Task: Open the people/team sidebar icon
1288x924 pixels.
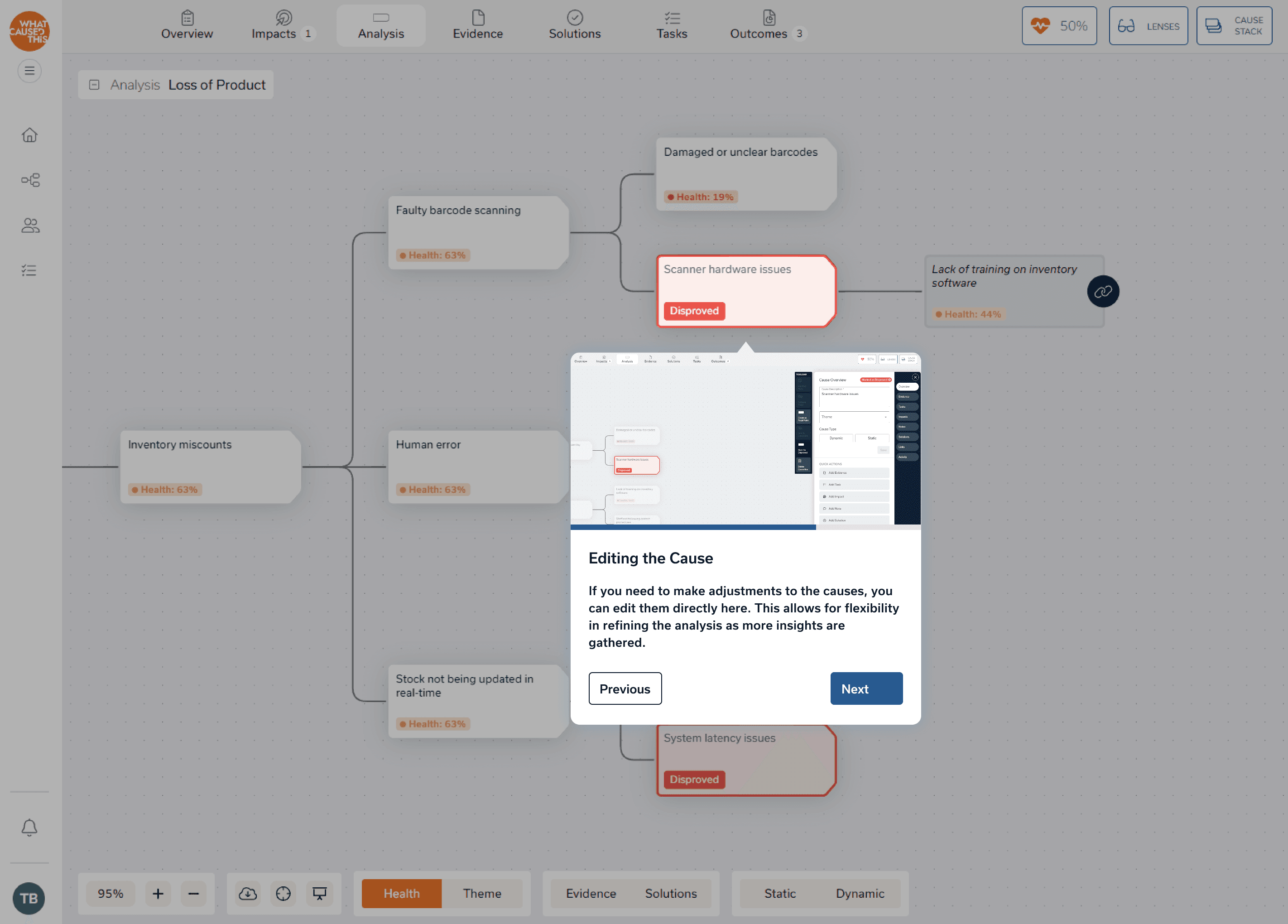Action: [29, 226]
